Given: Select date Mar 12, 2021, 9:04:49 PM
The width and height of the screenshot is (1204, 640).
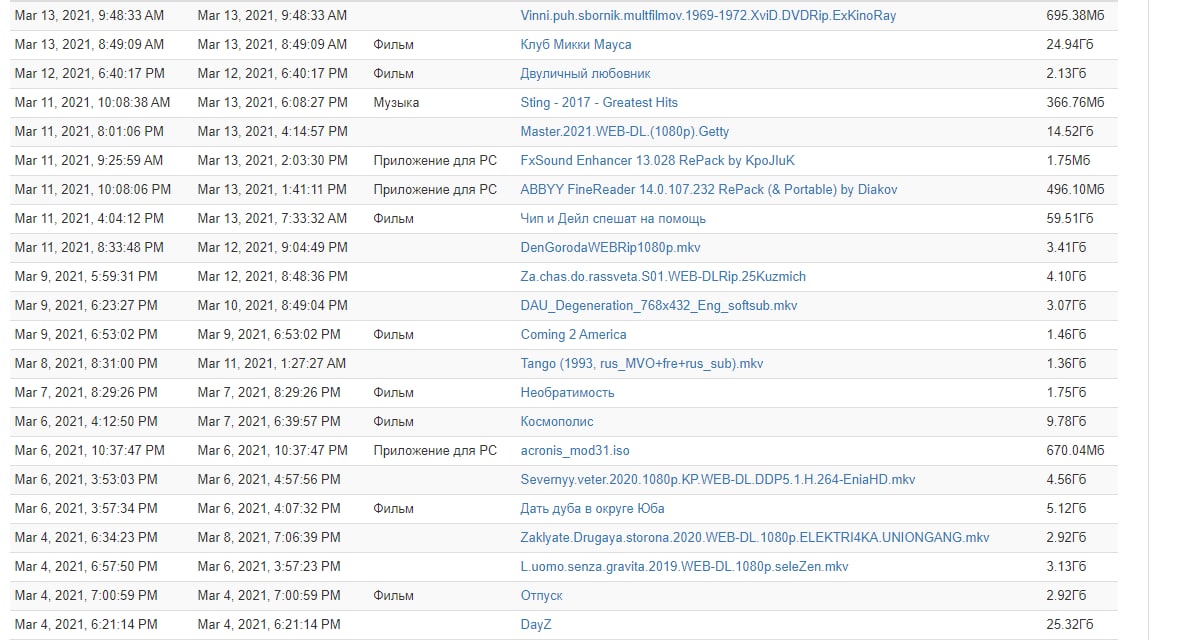Looking at the screenshot, I should click(x=272, y=248).
